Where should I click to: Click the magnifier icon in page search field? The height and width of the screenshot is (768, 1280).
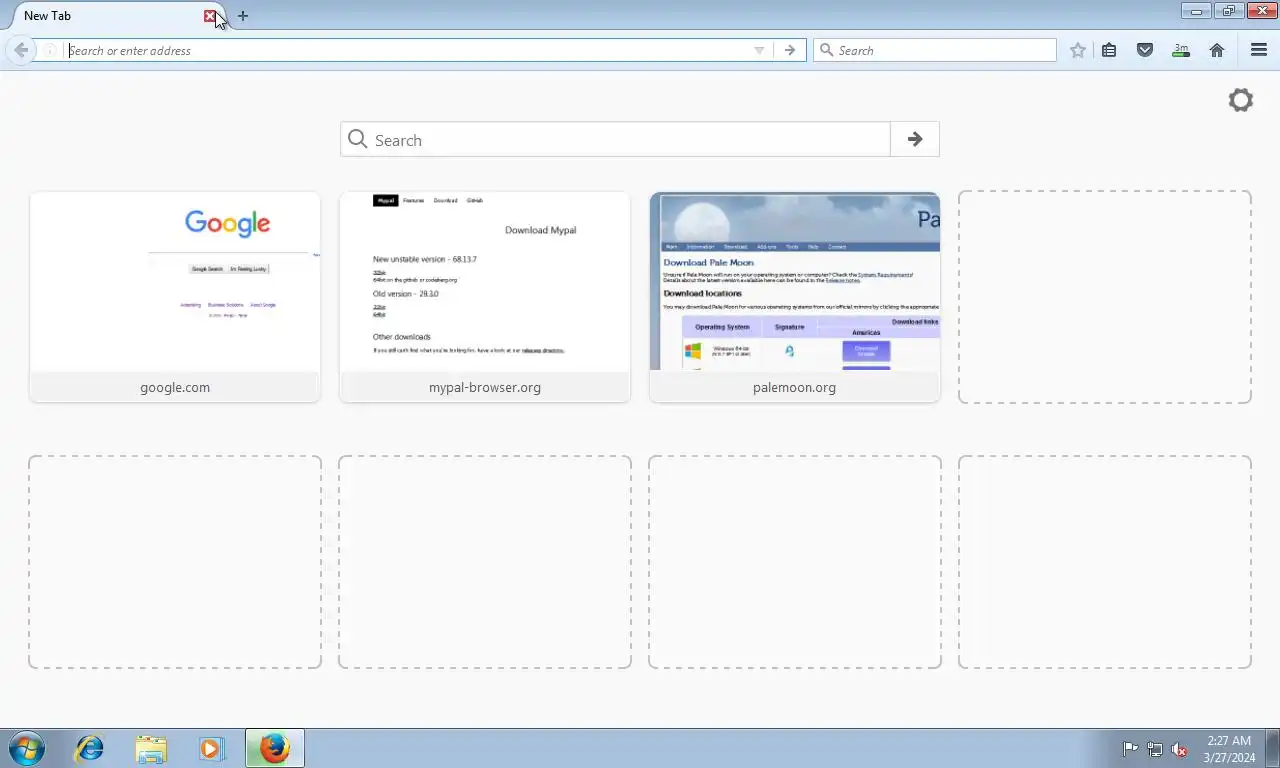pos(358,139)
